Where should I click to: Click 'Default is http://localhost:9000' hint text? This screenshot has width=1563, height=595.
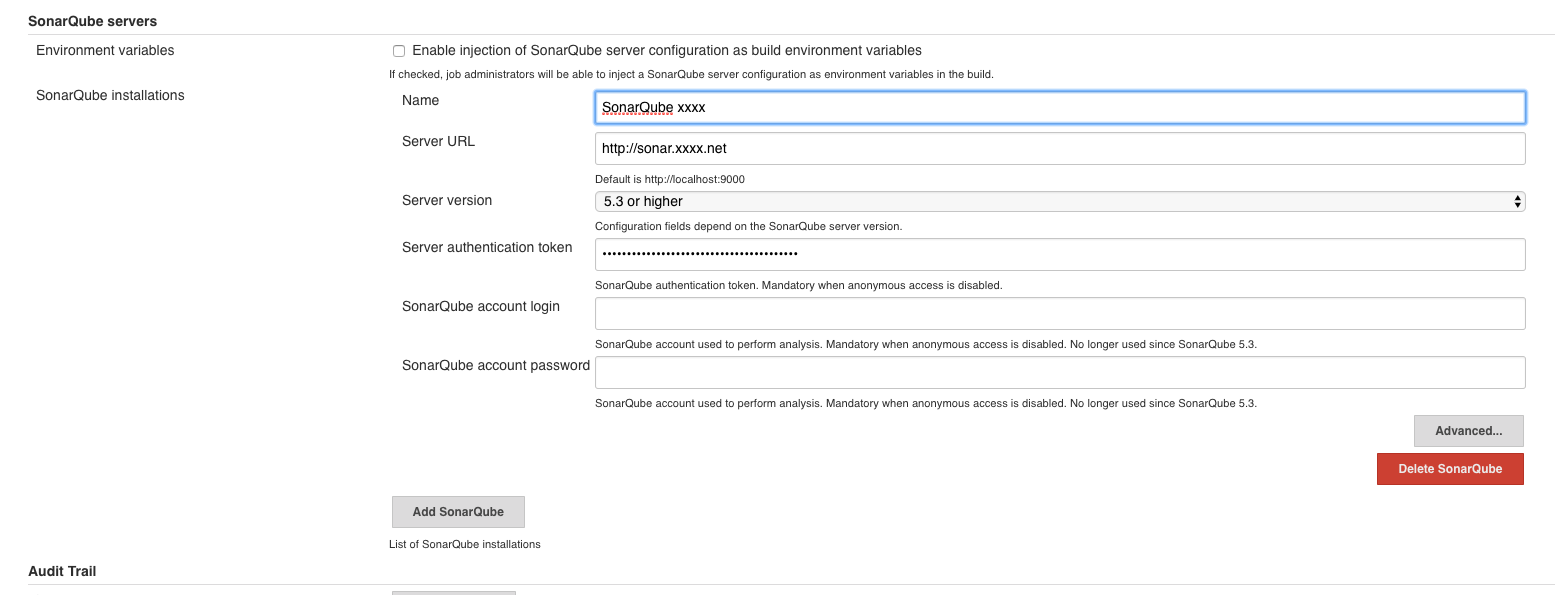[670, 179]
